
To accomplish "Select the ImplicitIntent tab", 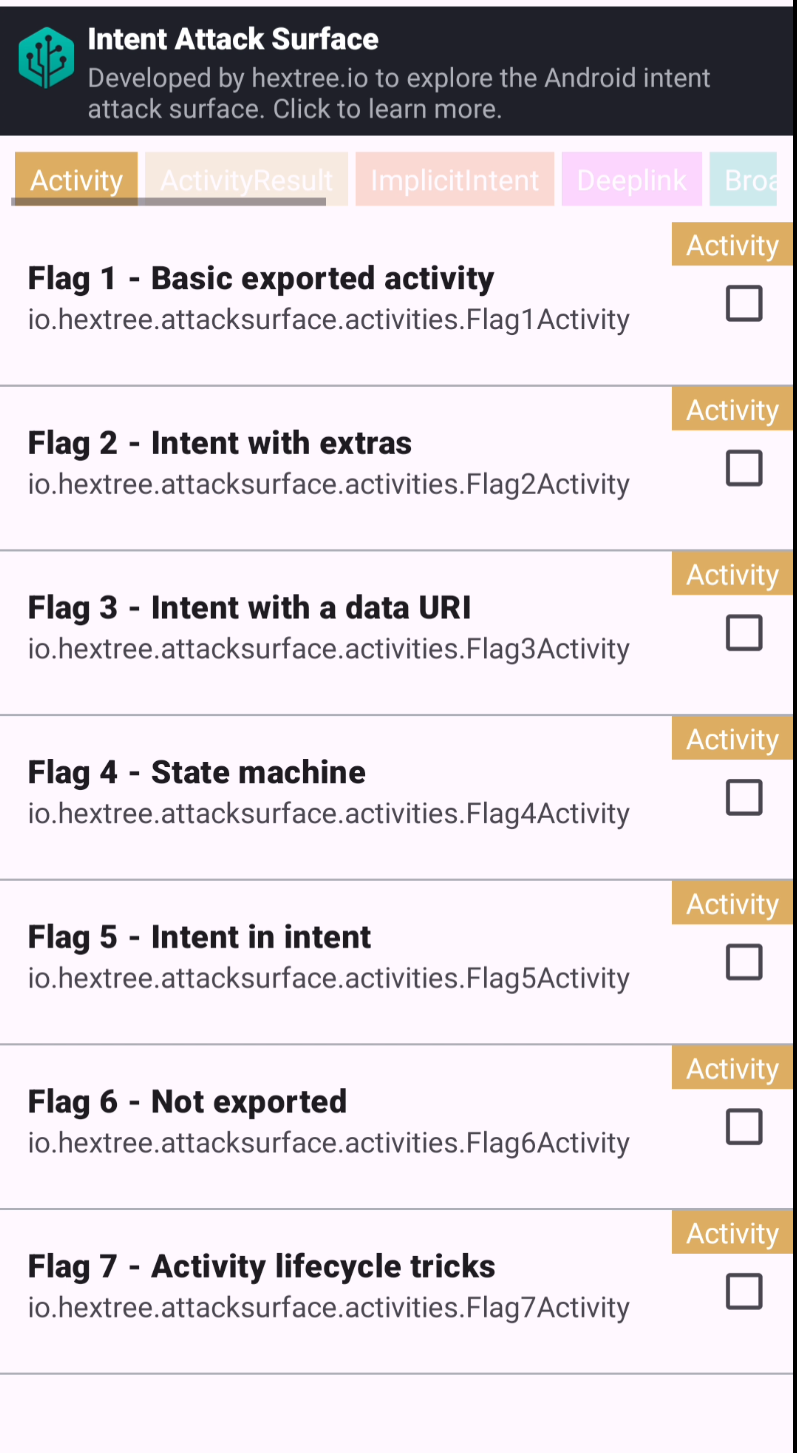I will [454, 180].
